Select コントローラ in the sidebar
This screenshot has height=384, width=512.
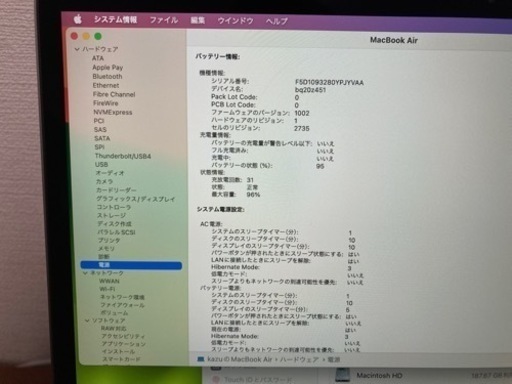(114, 207)
